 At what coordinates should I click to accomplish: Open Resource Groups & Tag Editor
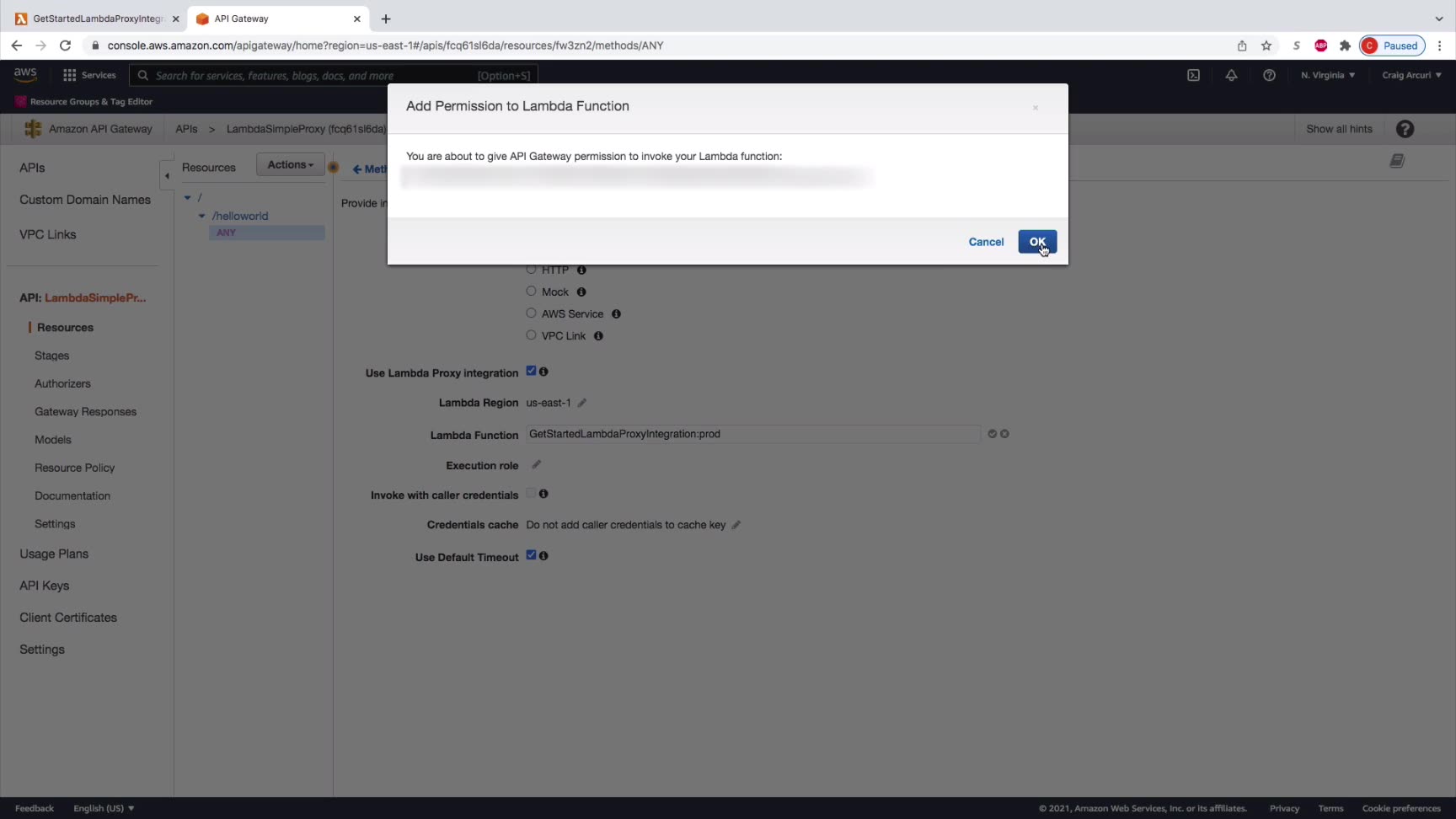83,101
